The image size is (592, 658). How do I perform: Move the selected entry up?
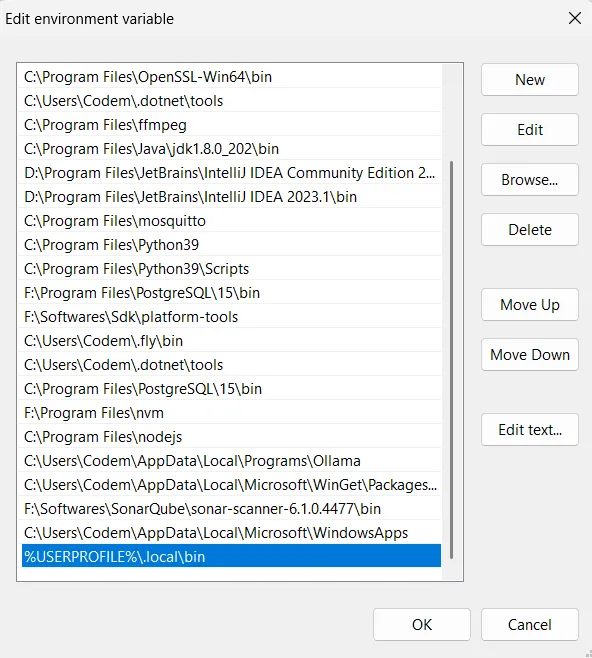529,305
